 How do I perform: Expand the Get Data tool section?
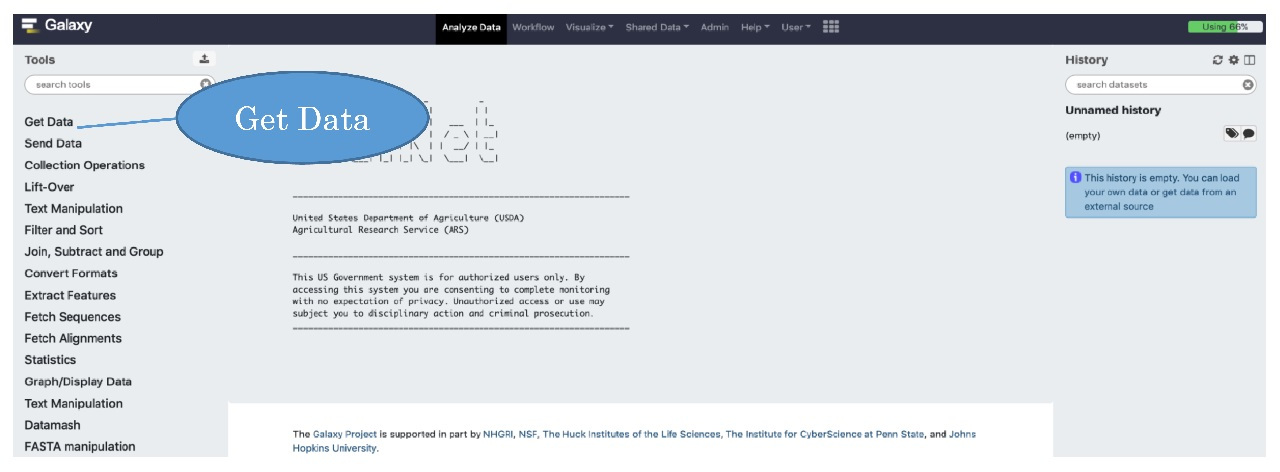coord(49,122)
